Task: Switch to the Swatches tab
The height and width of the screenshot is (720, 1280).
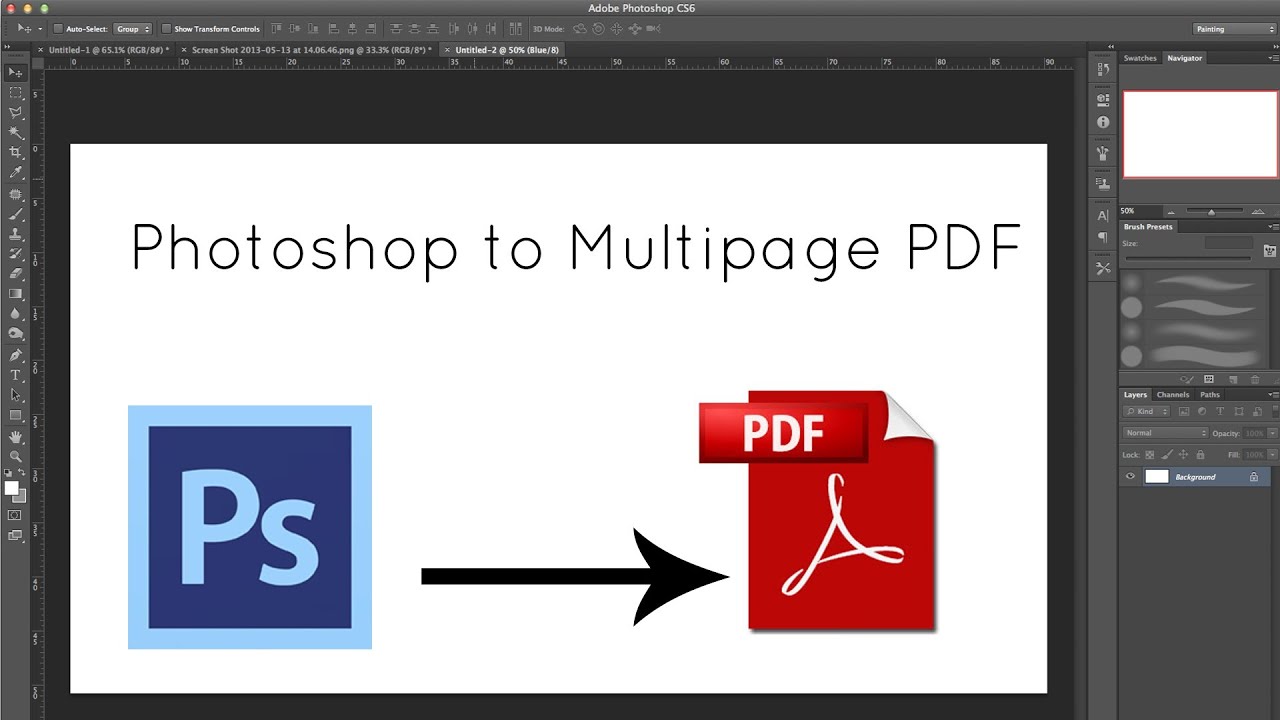Action: pyautogui.click(x=1140, y=58)
